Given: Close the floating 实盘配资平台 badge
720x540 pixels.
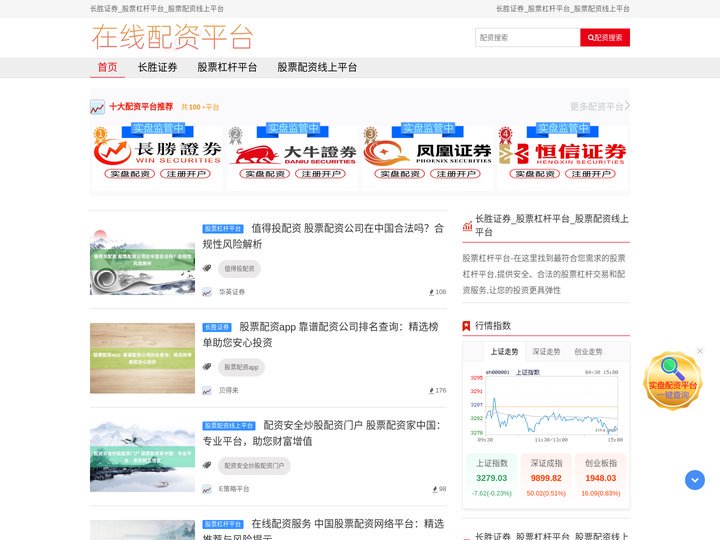Looking at the screenshot, I should tap(700, 351).
